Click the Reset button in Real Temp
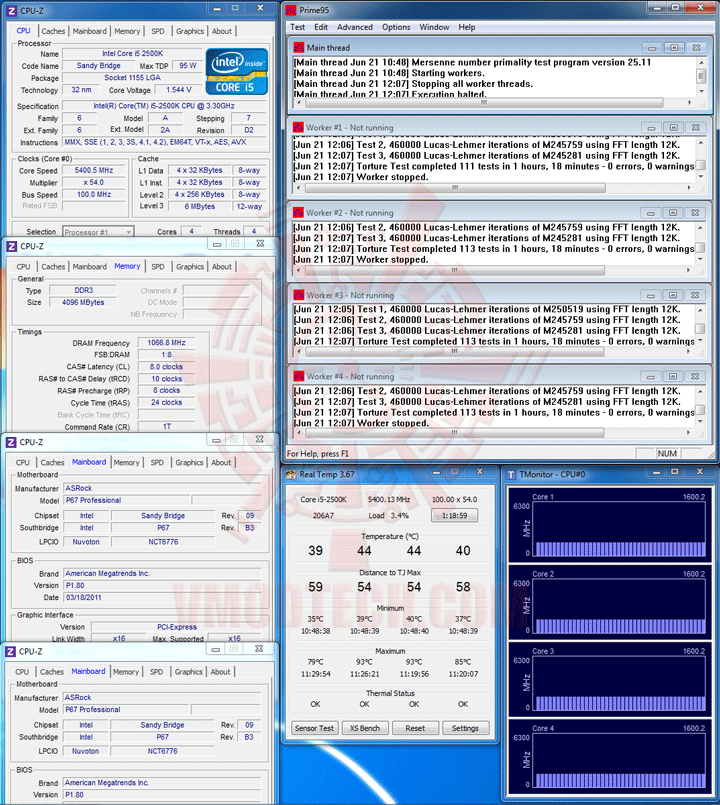720x805 pixels. coord(415,728)
